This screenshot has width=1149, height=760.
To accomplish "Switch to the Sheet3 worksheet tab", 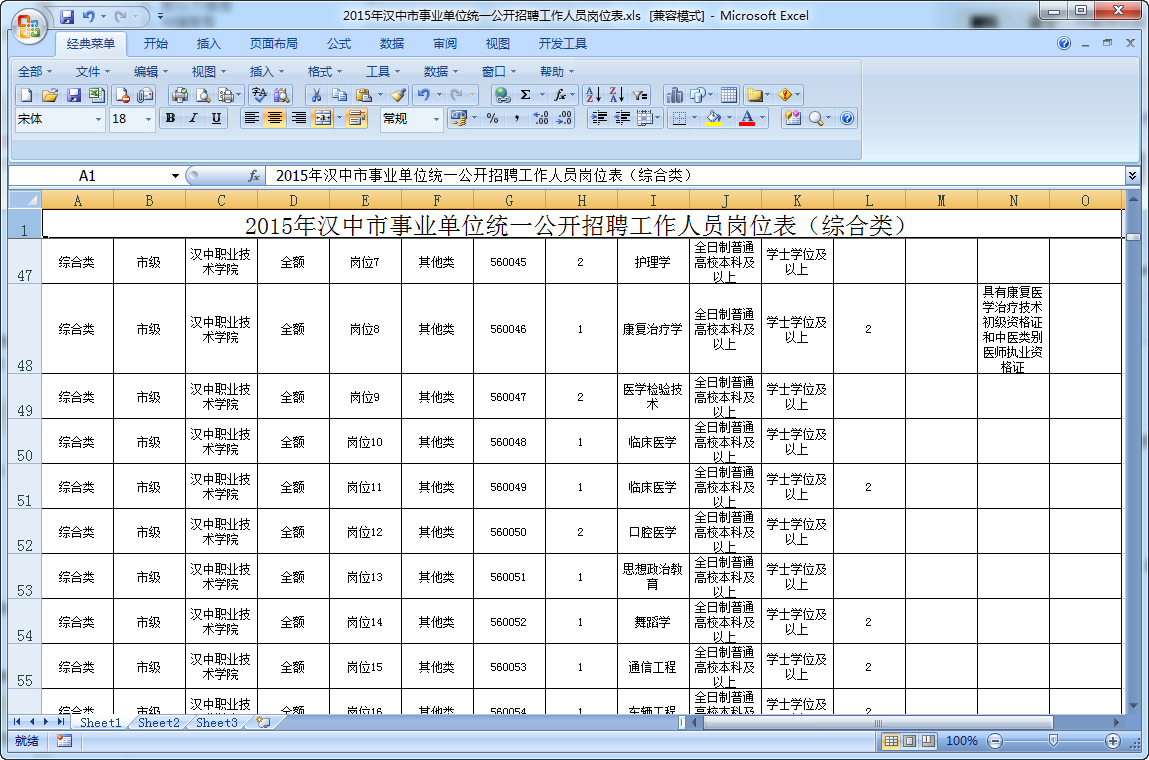I will (216, 723).
